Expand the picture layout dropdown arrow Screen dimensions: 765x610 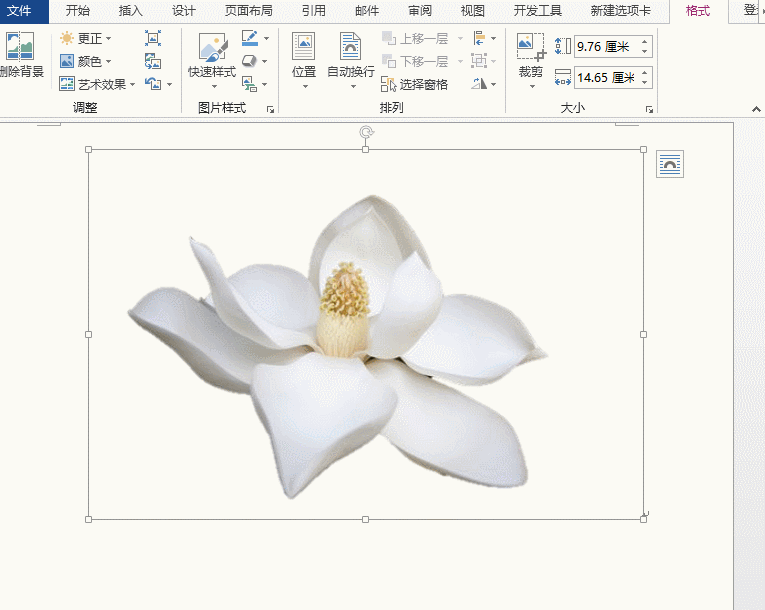(265, 84)
